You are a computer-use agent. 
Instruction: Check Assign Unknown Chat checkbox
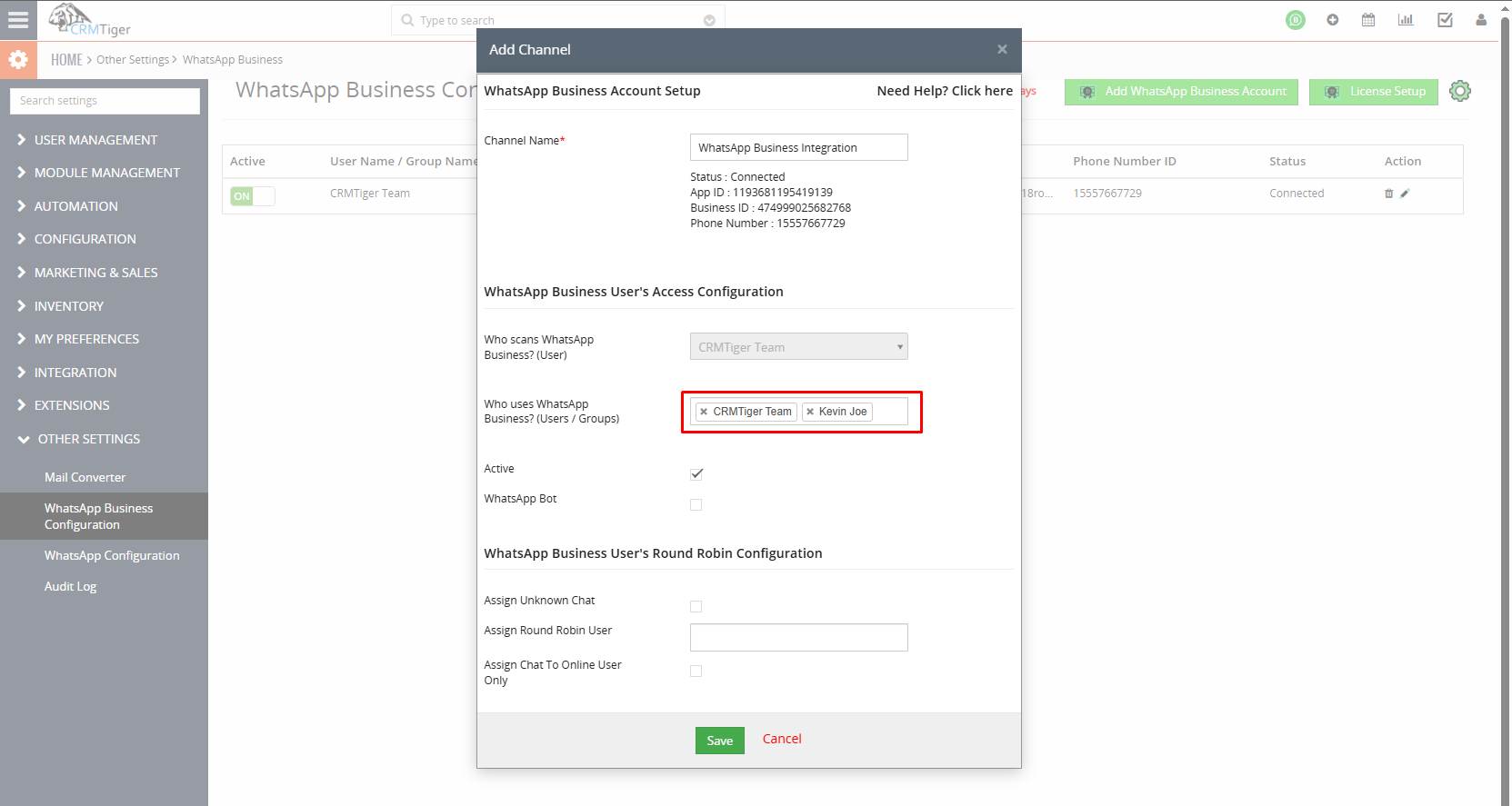pos(696,606)
